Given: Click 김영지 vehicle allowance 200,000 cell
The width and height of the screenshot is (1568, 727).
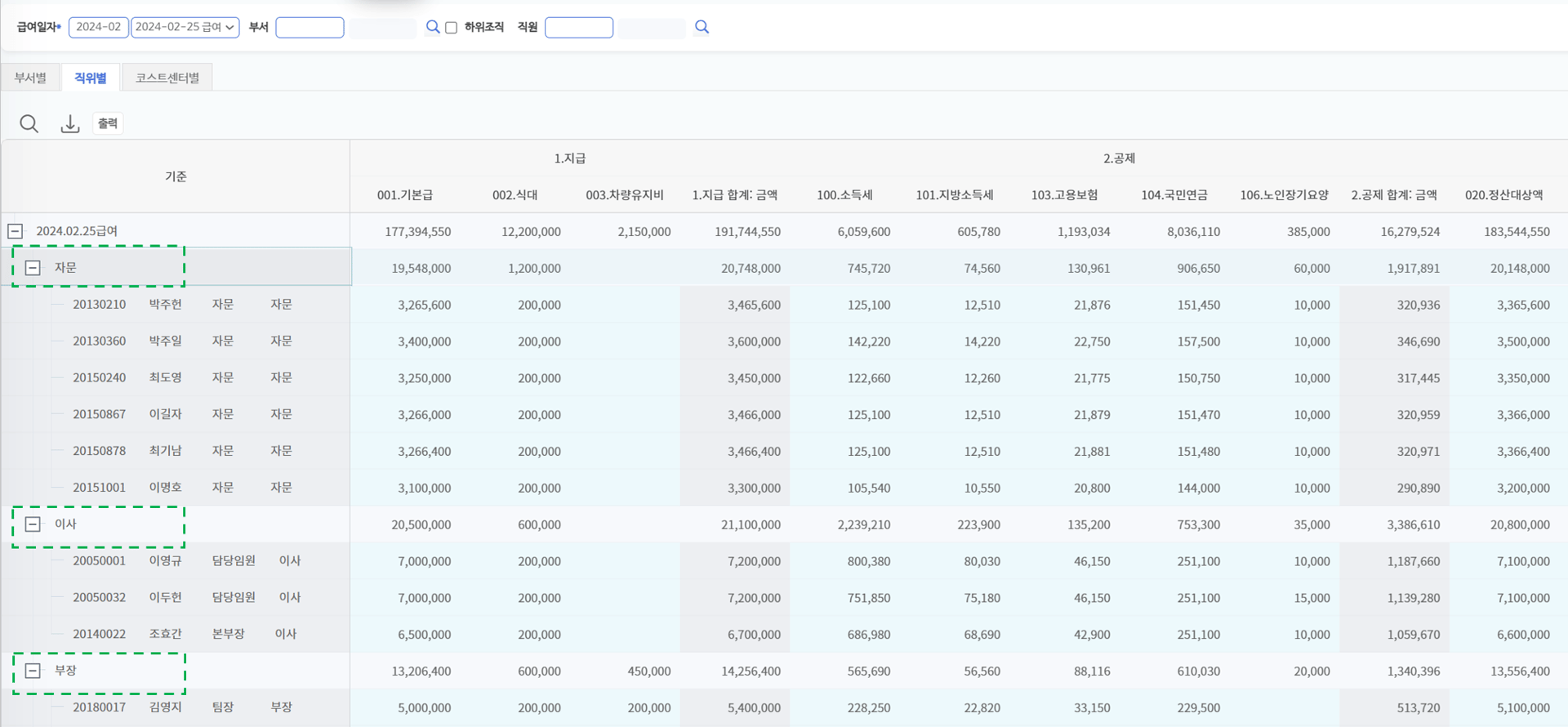Looking at the screenshot, I should (649, 707).
